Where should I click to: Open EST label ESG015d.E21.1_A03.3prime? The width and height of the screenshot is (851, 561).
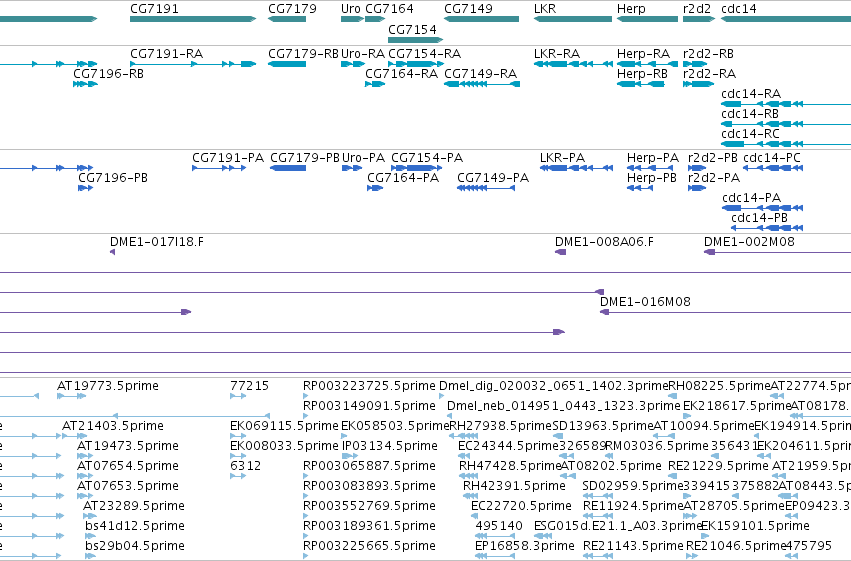(619, 526)
